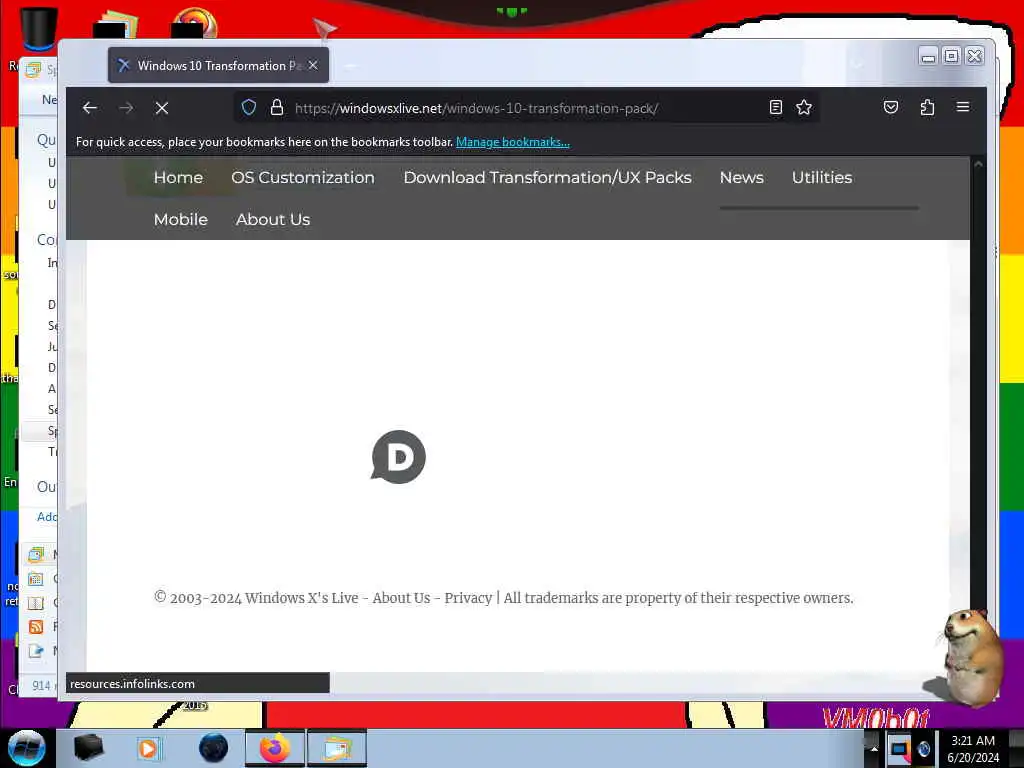Click the Disqus logo icon

[398, 456]
